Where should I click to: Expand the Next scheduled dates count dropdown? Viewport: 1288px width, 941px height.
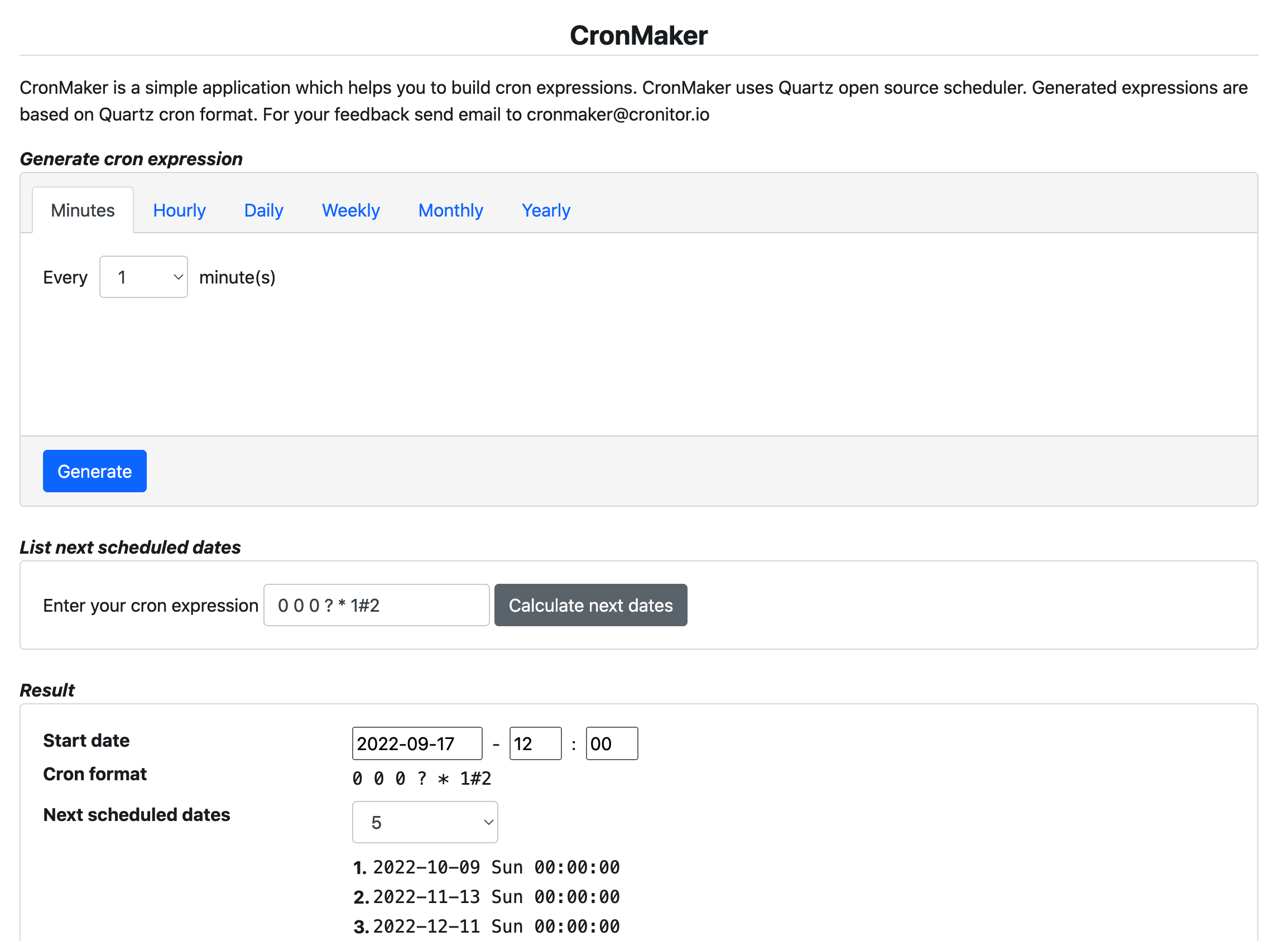424,822
